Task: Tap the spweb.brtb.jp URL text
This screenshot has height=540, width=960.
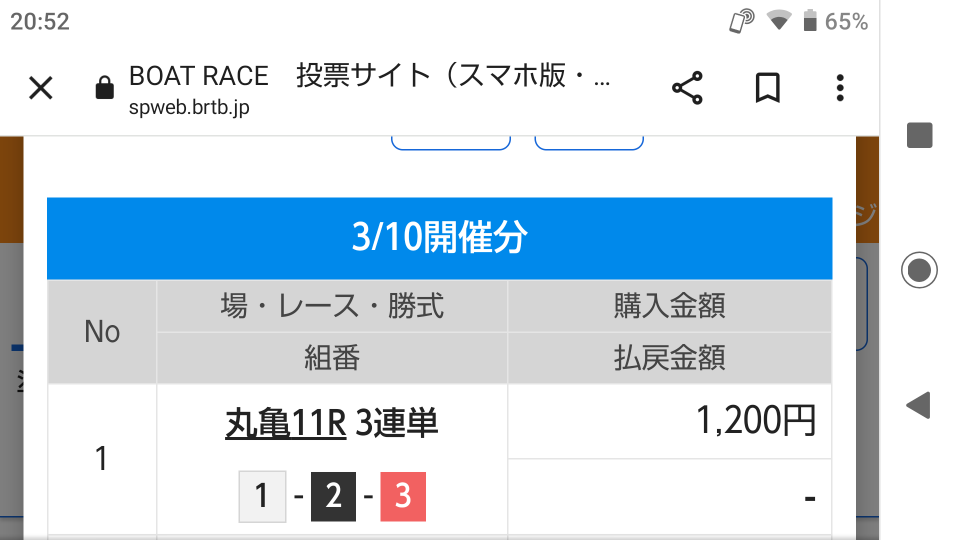Action: (188, 108)
